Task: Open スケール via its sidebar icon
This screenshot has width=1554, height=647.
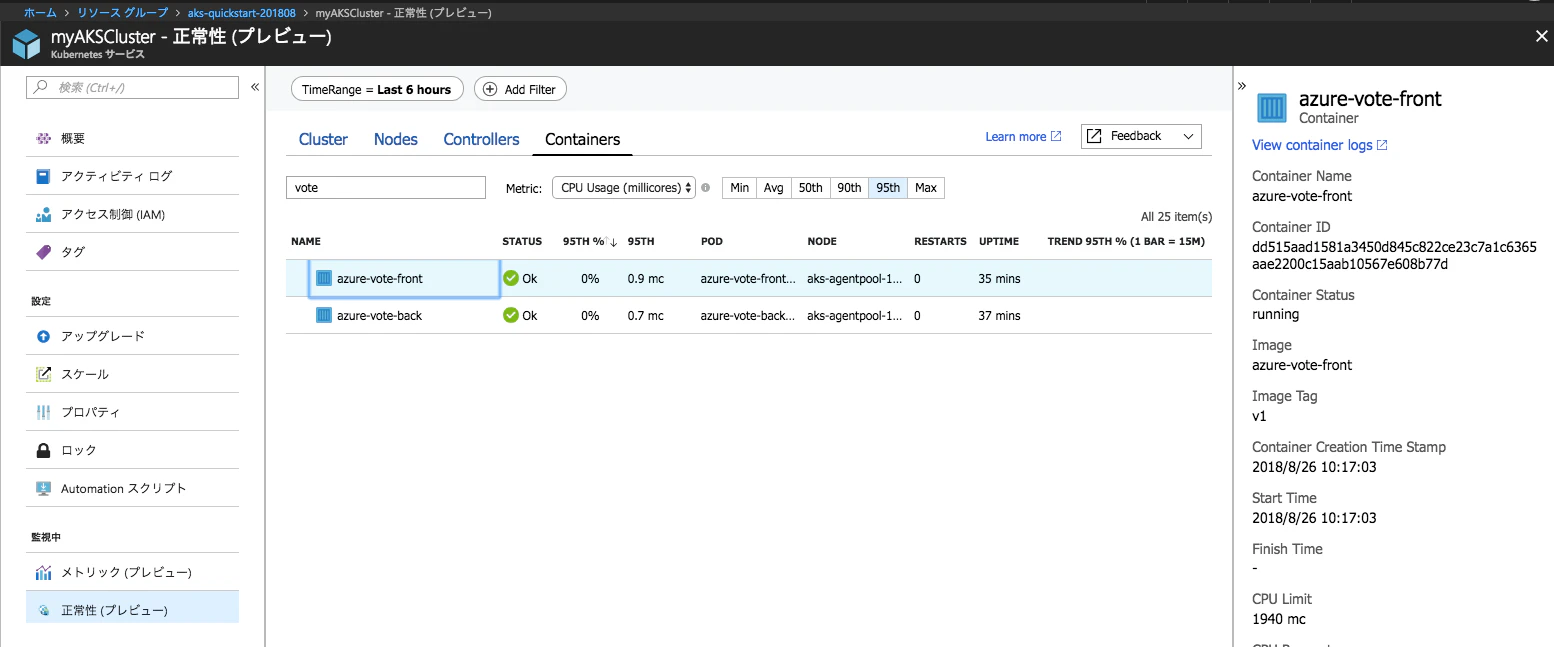Action: click(x=43, y=374)
